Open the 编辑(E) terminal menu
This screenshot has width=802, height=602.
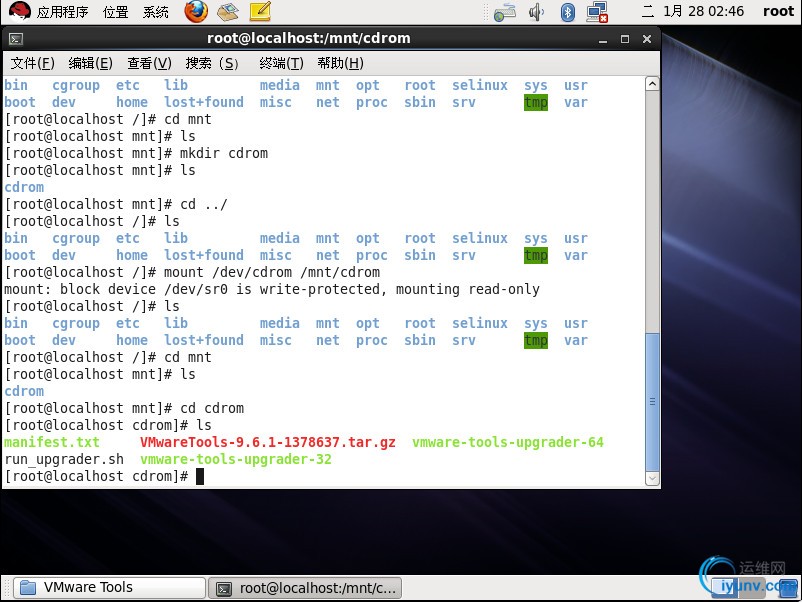[91, 63]
